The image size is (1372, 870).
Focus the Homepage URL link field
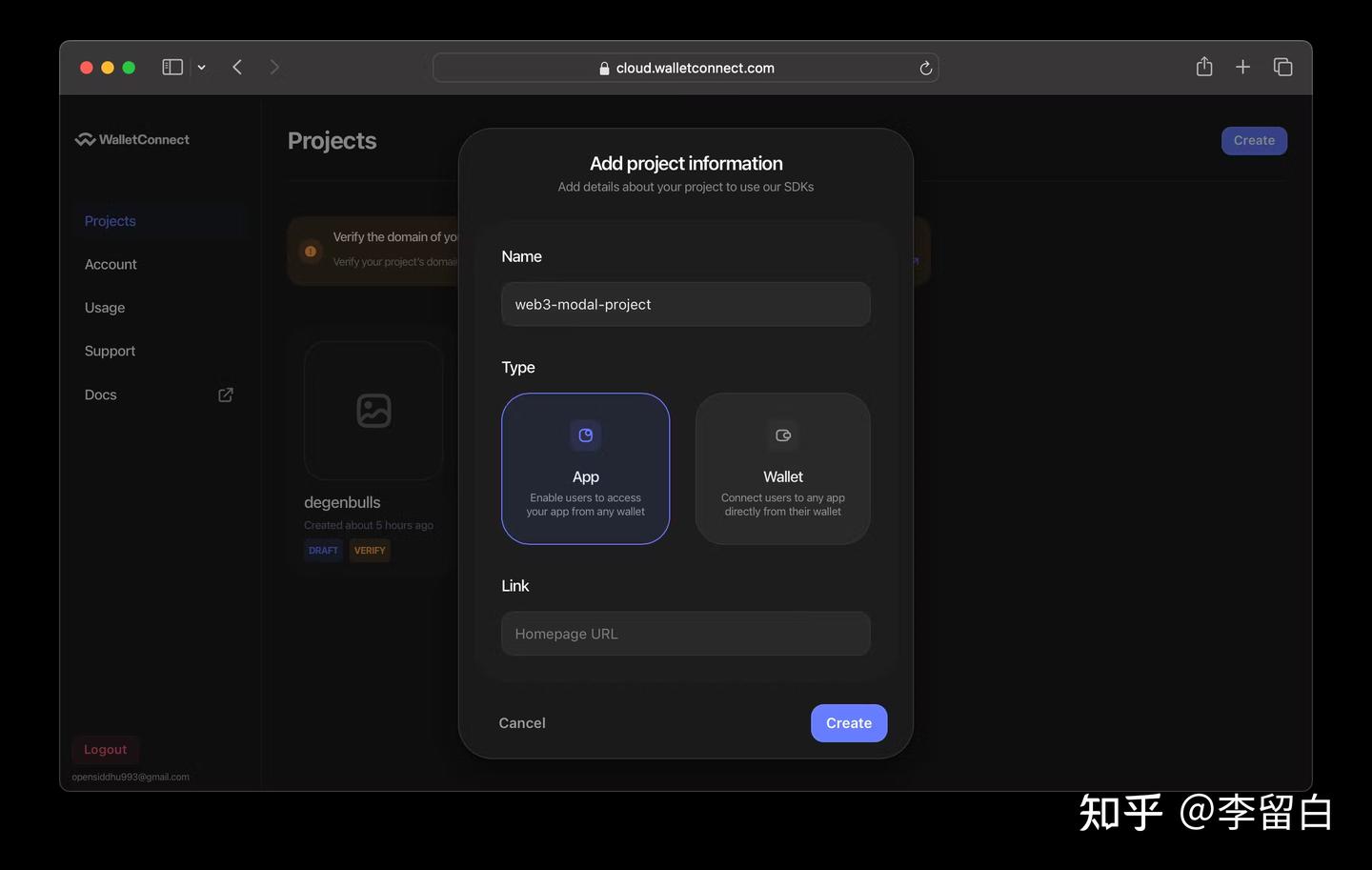[686, 634]
